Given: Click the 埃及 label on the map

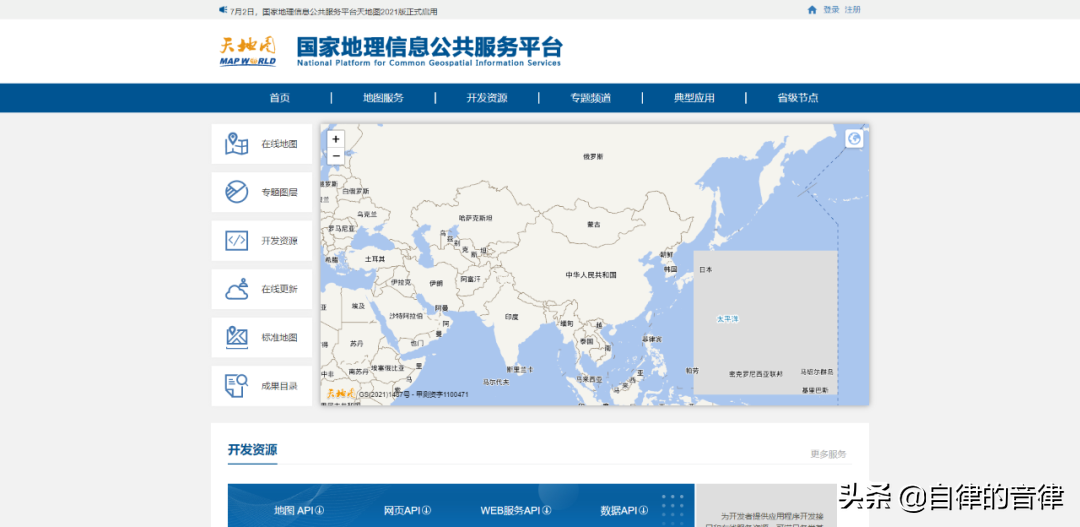Looking at the screenshot, I should 358,305.
